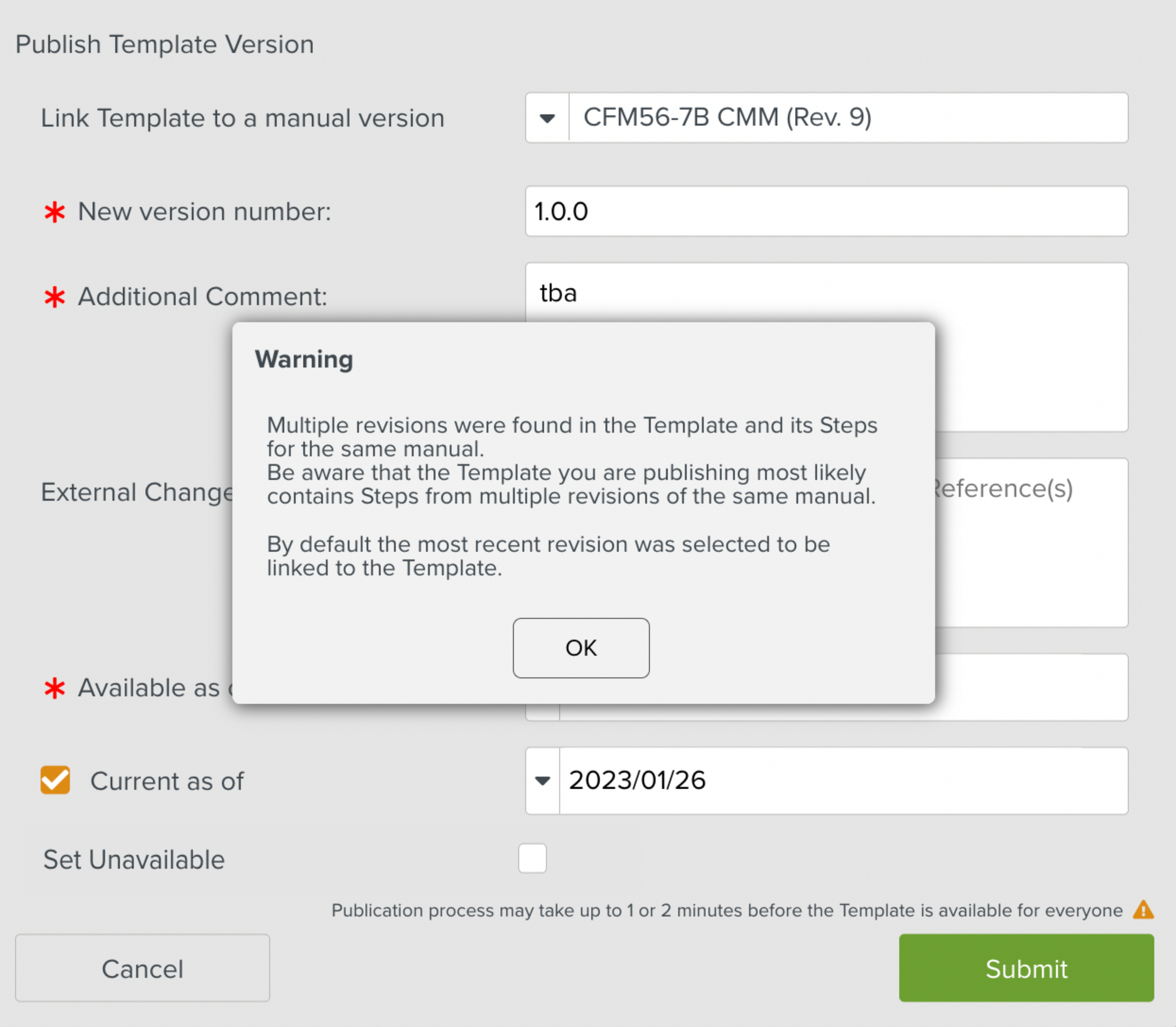Click the Cancel button
The width and height of the screenshot is (1176, 1027).
[142, 968]
